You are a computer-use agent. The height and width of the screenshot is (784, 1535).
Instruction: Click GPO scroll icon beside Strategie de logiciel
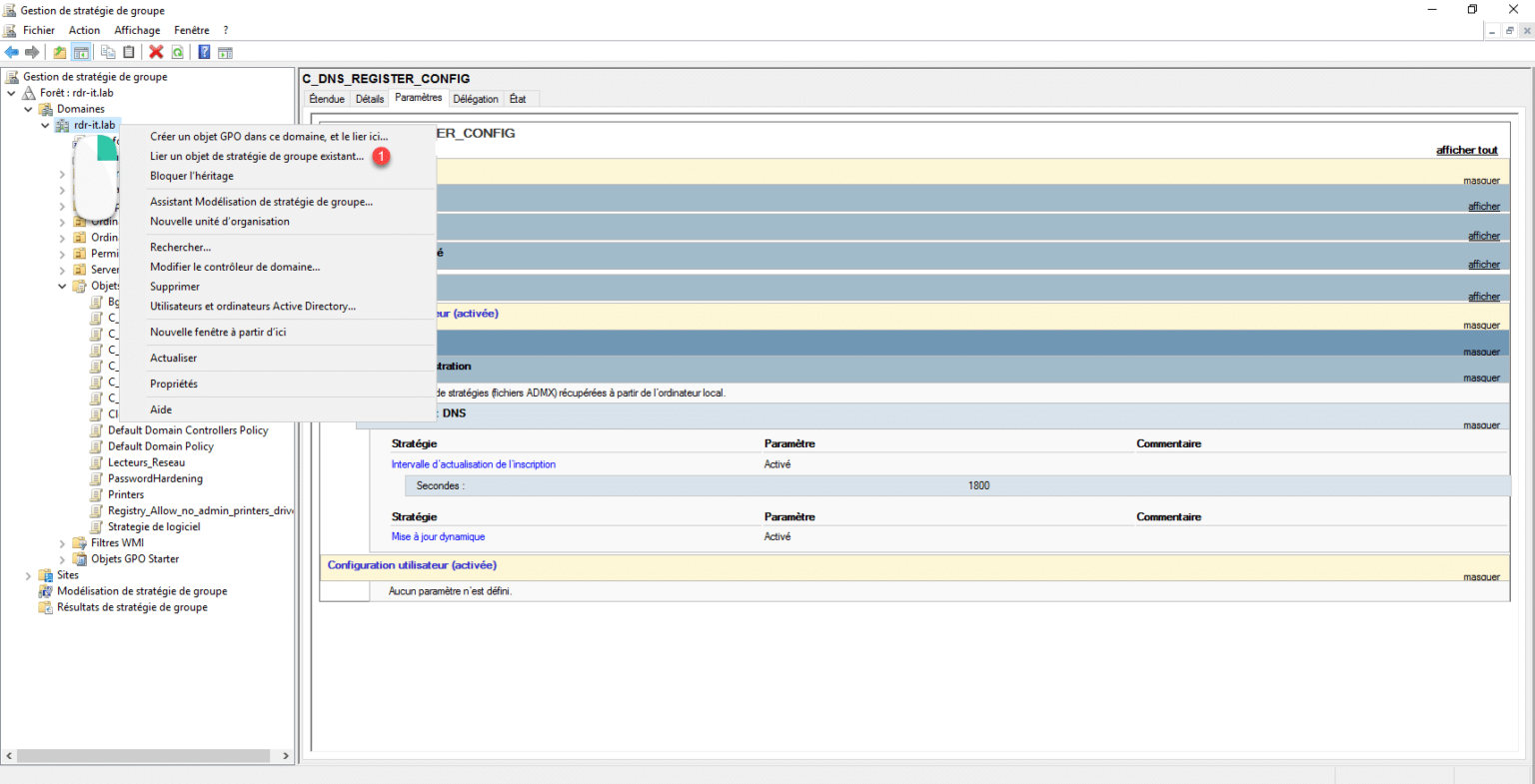coord(97,526)
